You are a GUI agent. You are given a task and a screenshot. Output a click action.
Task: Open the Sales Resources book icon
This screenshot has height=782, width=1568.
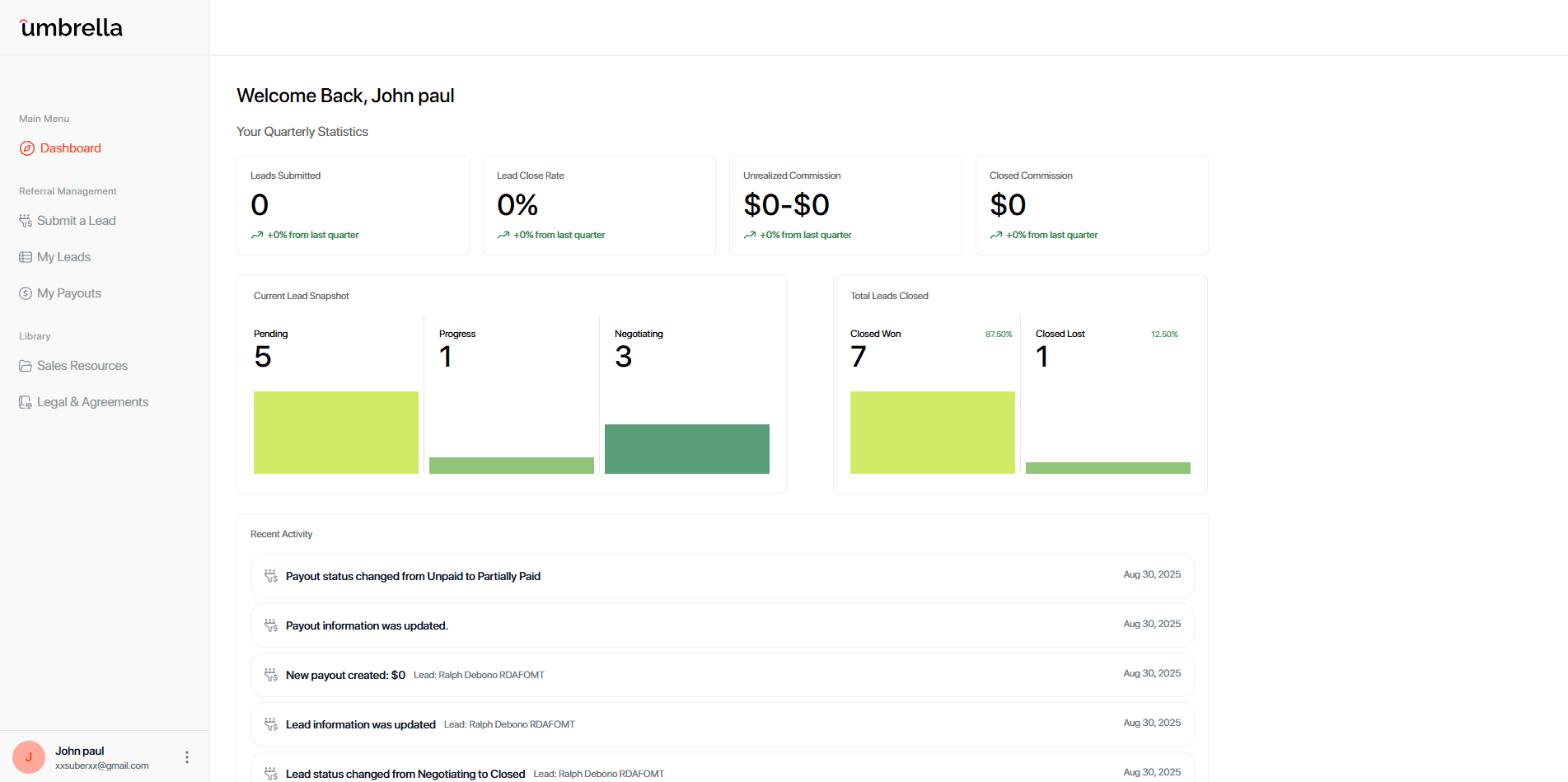[26, 365]
